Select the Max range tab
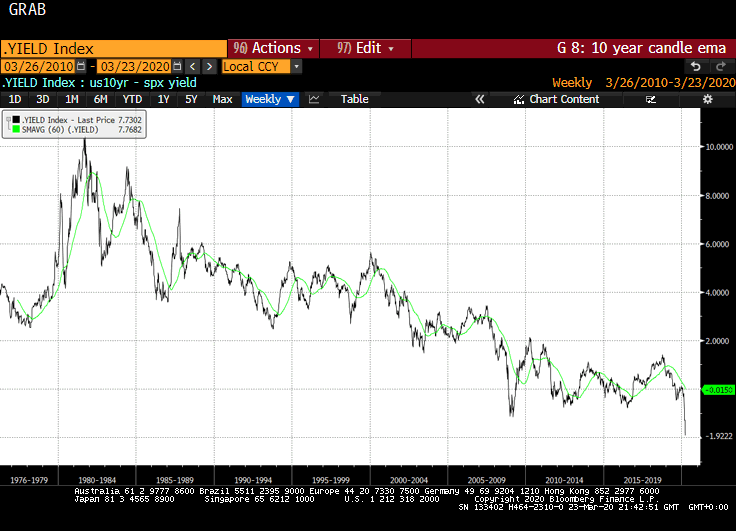 pos(222,99)
